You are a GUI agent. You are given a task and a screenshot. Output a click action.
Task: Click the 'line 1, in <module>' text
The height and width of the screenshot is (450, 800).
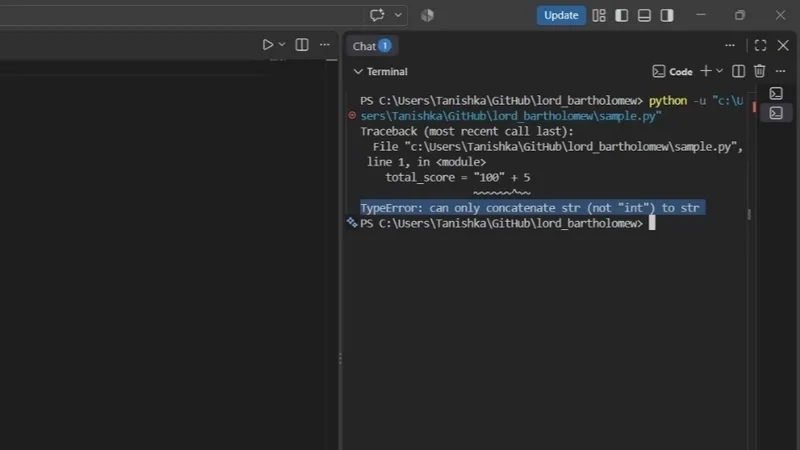click(x=427, y=162)
